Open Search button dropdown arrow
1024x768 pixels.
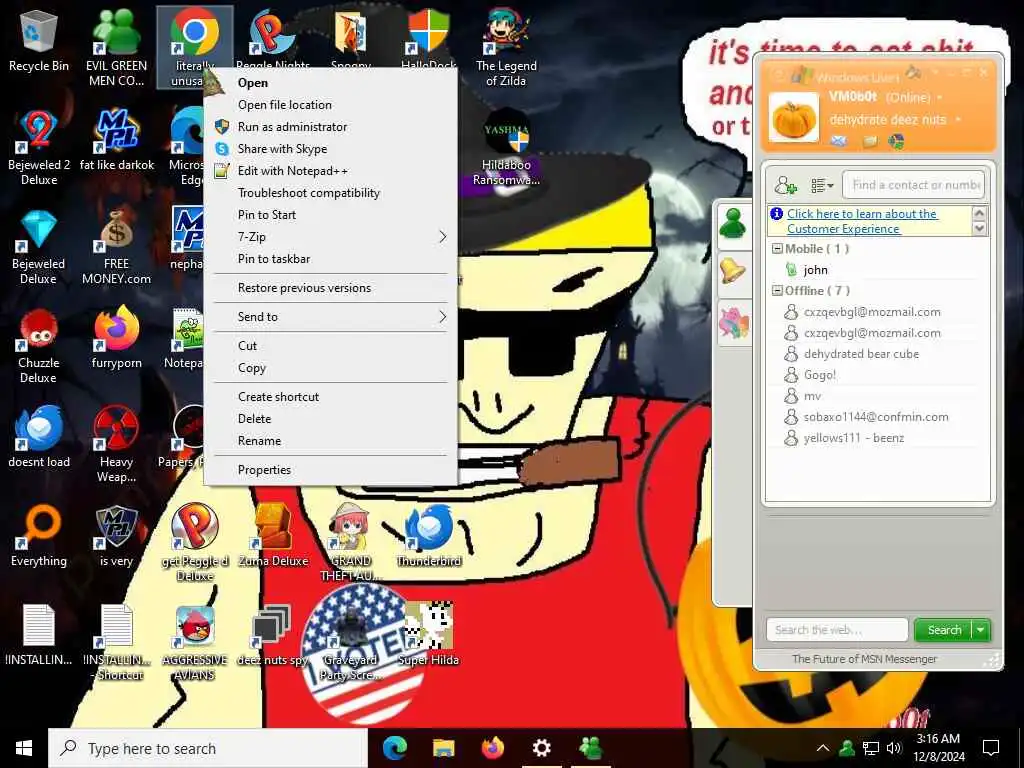coord(981,630)
